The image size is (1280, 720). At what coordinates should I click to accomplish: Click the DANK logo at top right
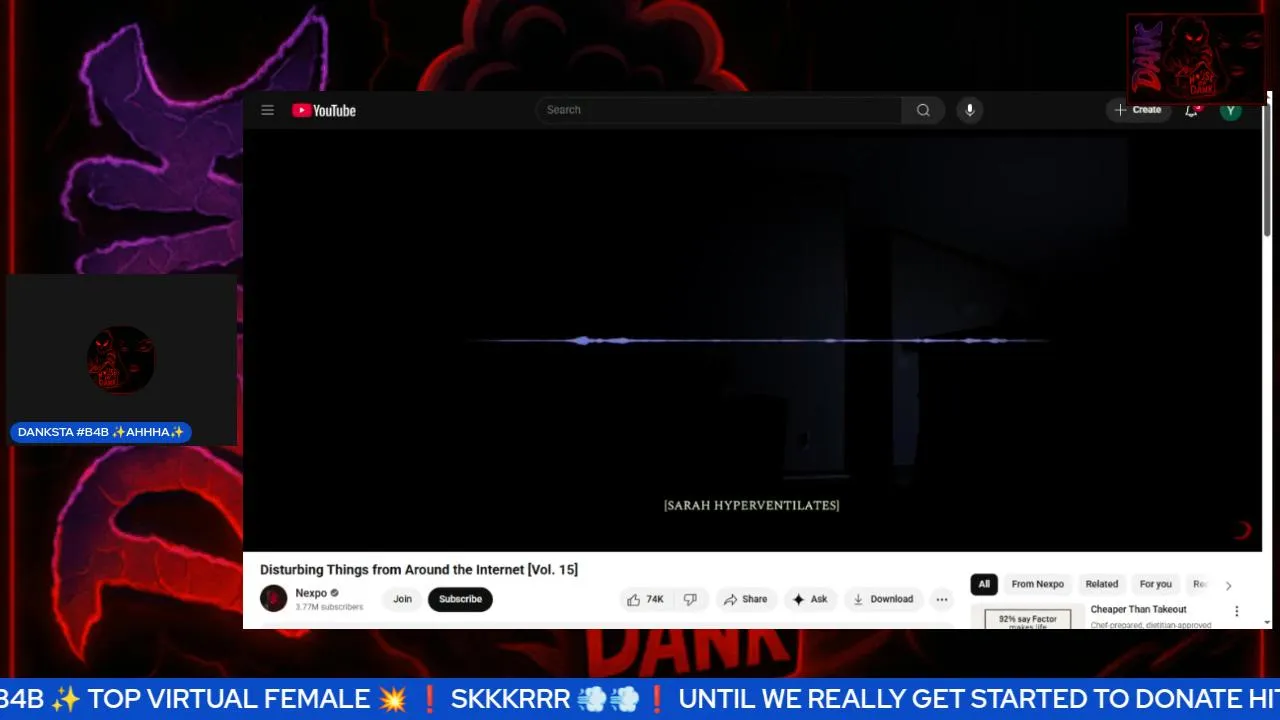(x=1196, y=59)
